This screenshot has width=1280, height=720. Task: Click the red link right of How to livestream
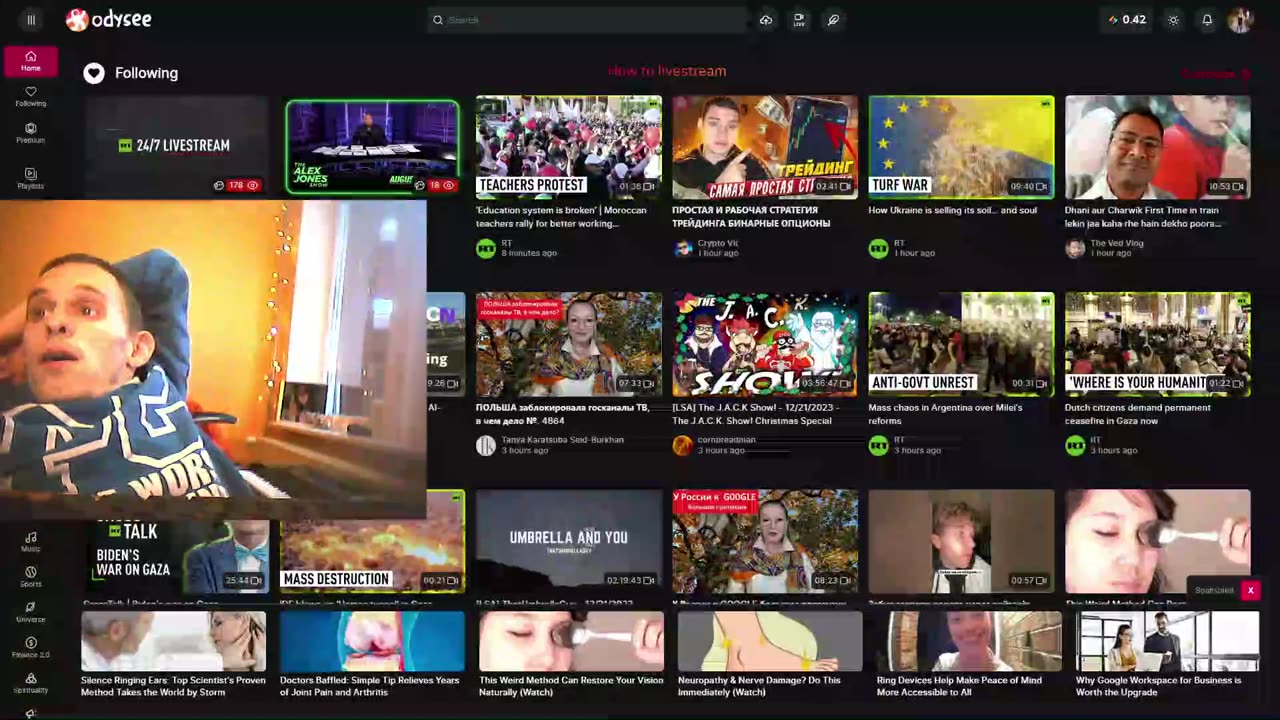coord(1215,73)
